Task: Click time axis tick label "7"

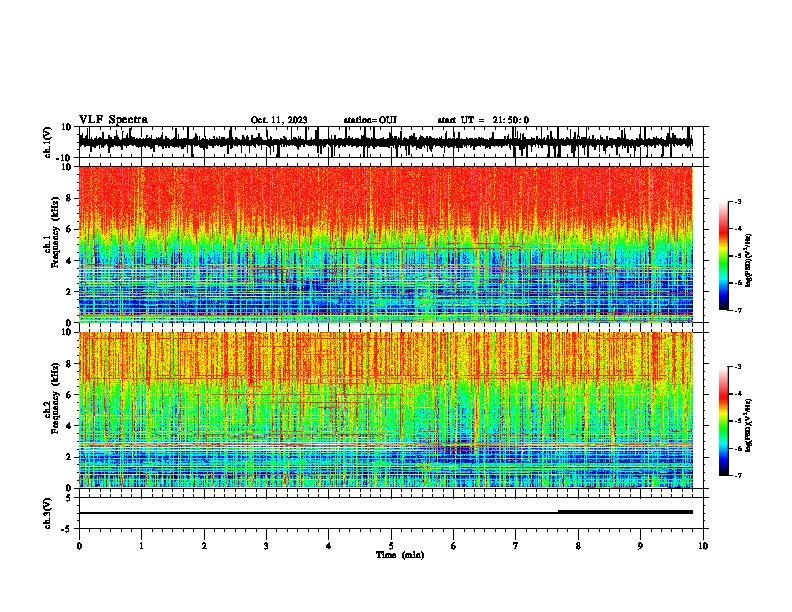Action: click(516, 546)
